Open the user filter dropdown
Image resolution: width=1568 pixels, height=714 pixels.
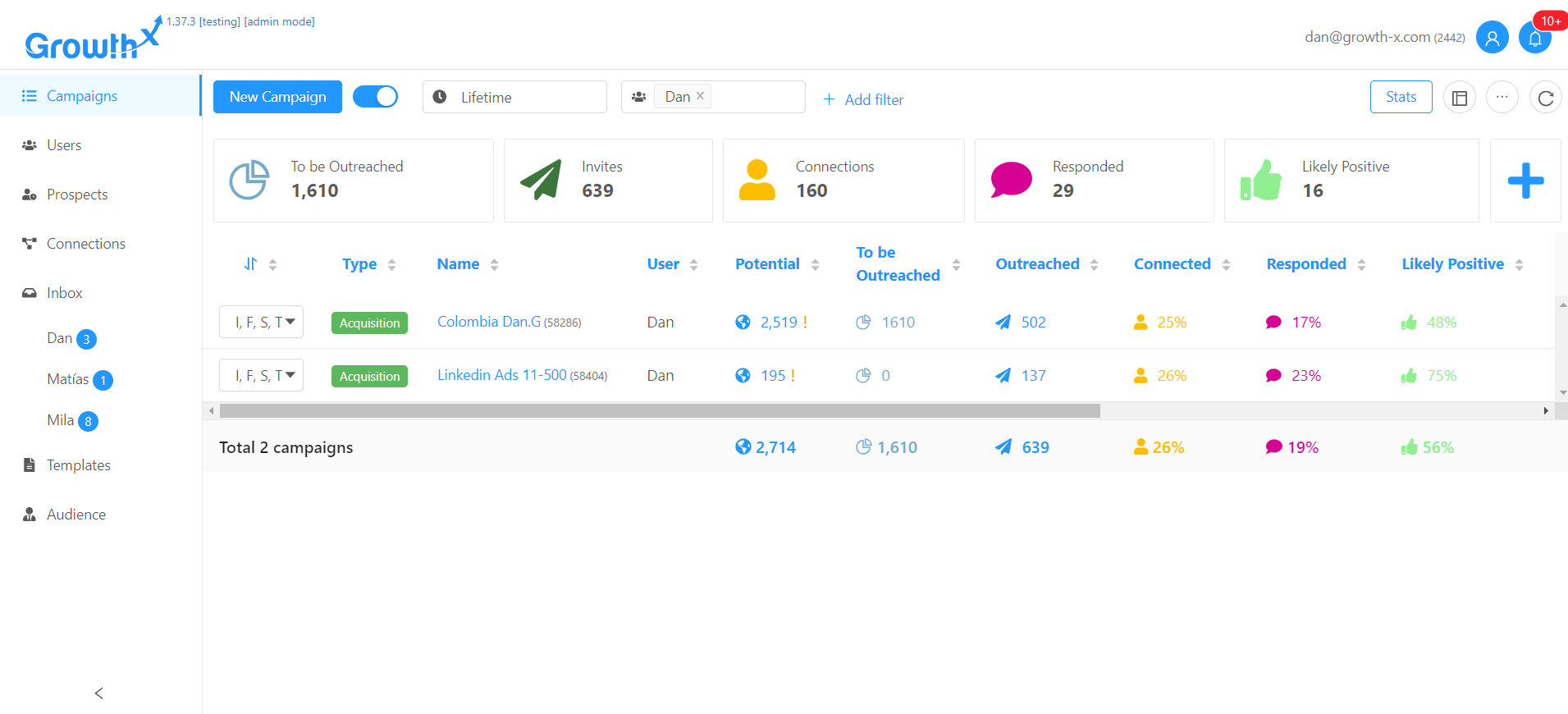pyautogui.click(x=713, y=97)
